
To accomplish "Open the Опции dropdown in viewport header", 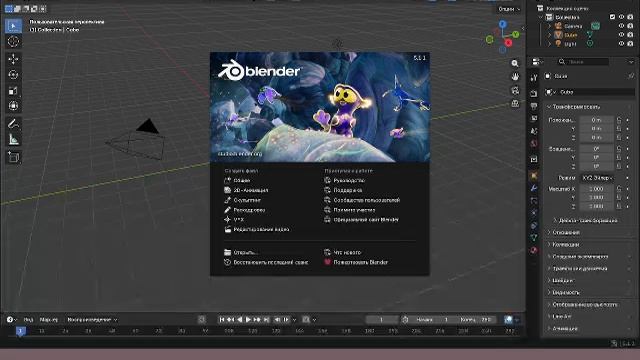I will tap(509, 9).
